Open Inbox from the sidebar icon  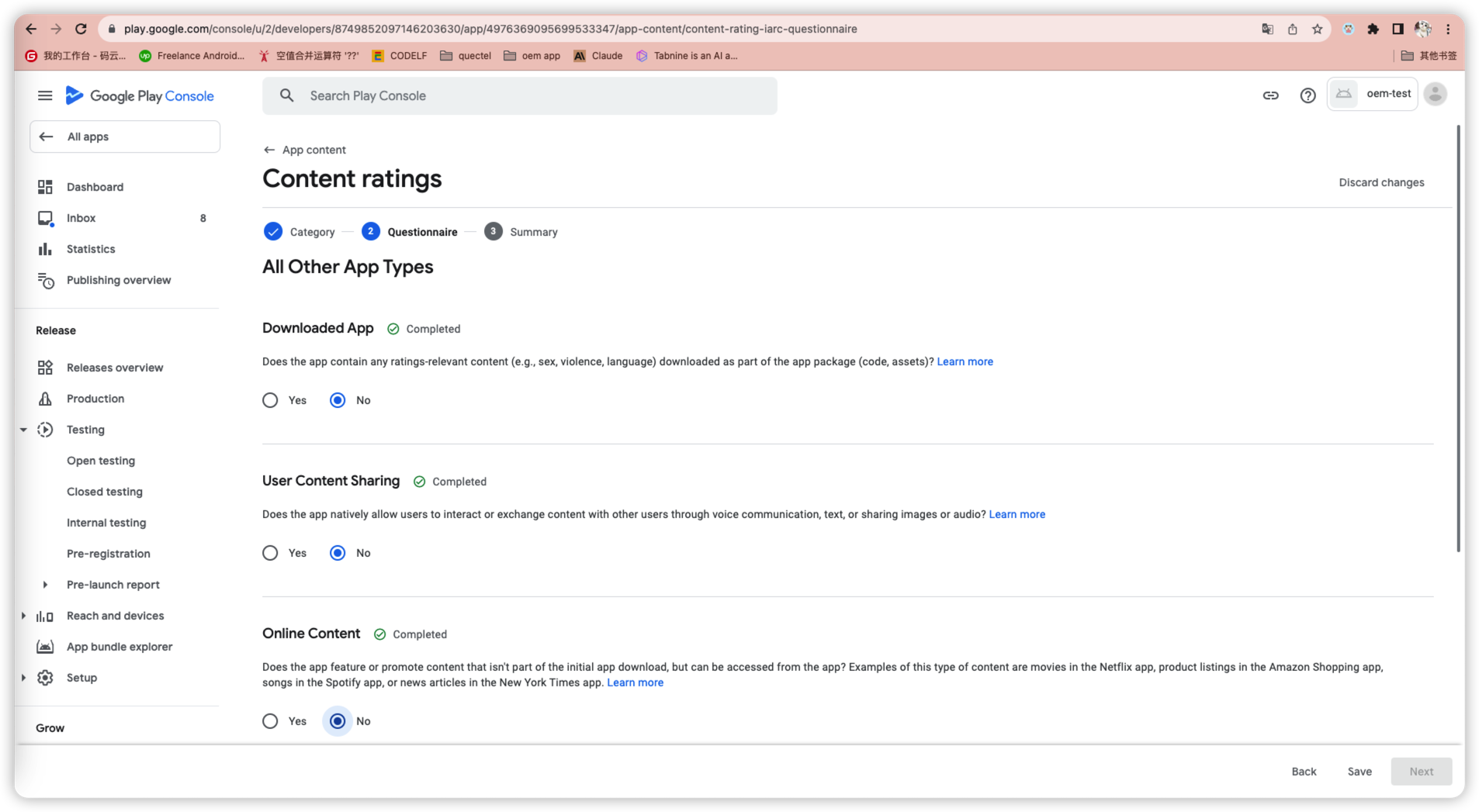click(46, 219)
